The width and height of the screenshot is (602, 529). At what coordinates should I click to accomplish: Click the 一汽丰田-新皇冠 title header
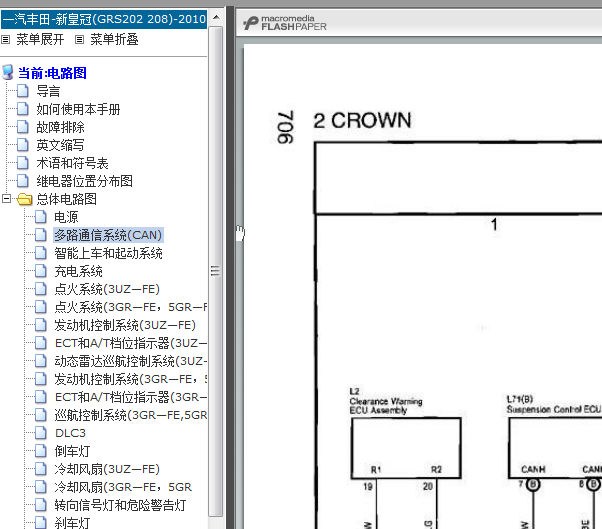tap(104, 19)
